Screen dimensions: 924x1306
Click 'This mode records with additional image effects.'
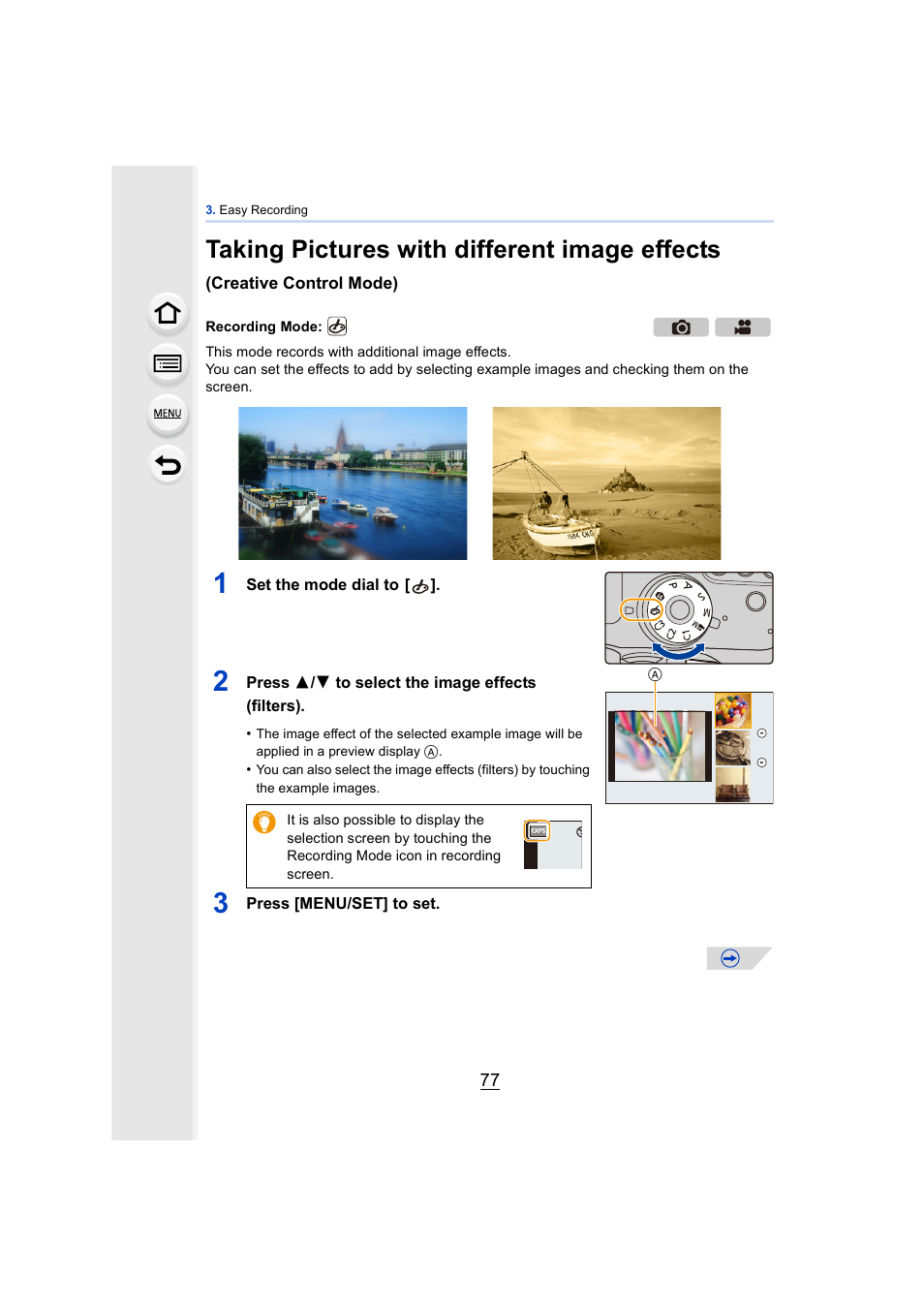tap(358, 352)
